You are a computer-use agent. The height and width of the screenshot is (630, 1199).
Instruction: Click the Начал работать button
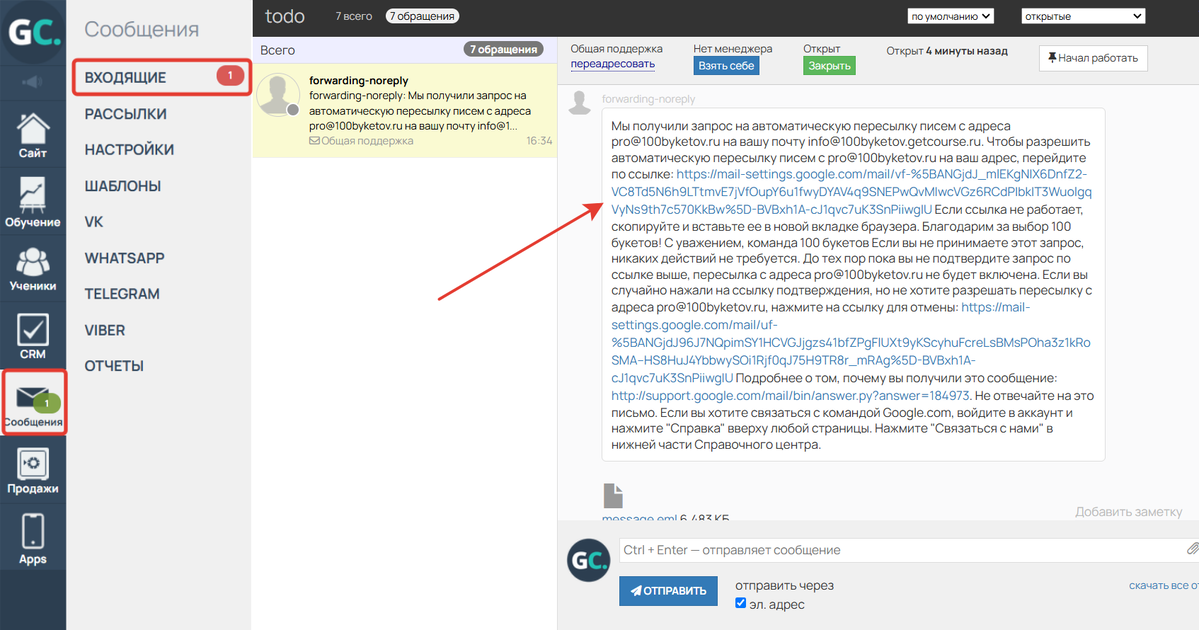point(1093,58)
